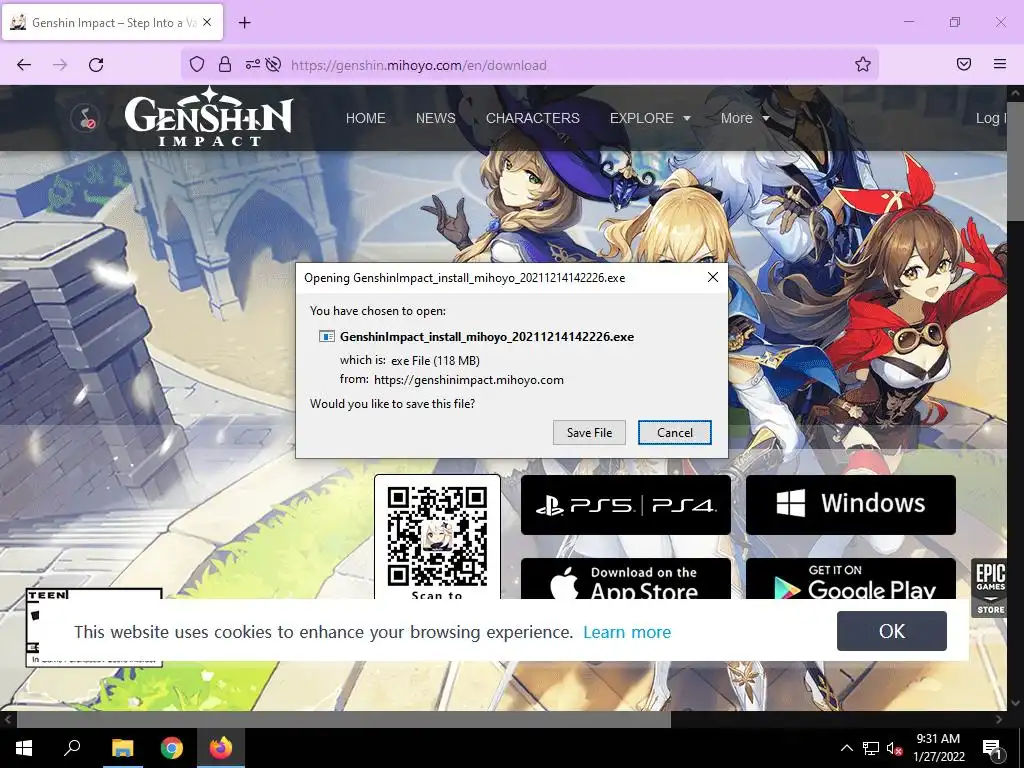
Task: Open a new tab with the plus icon
Action: point(245,23)
